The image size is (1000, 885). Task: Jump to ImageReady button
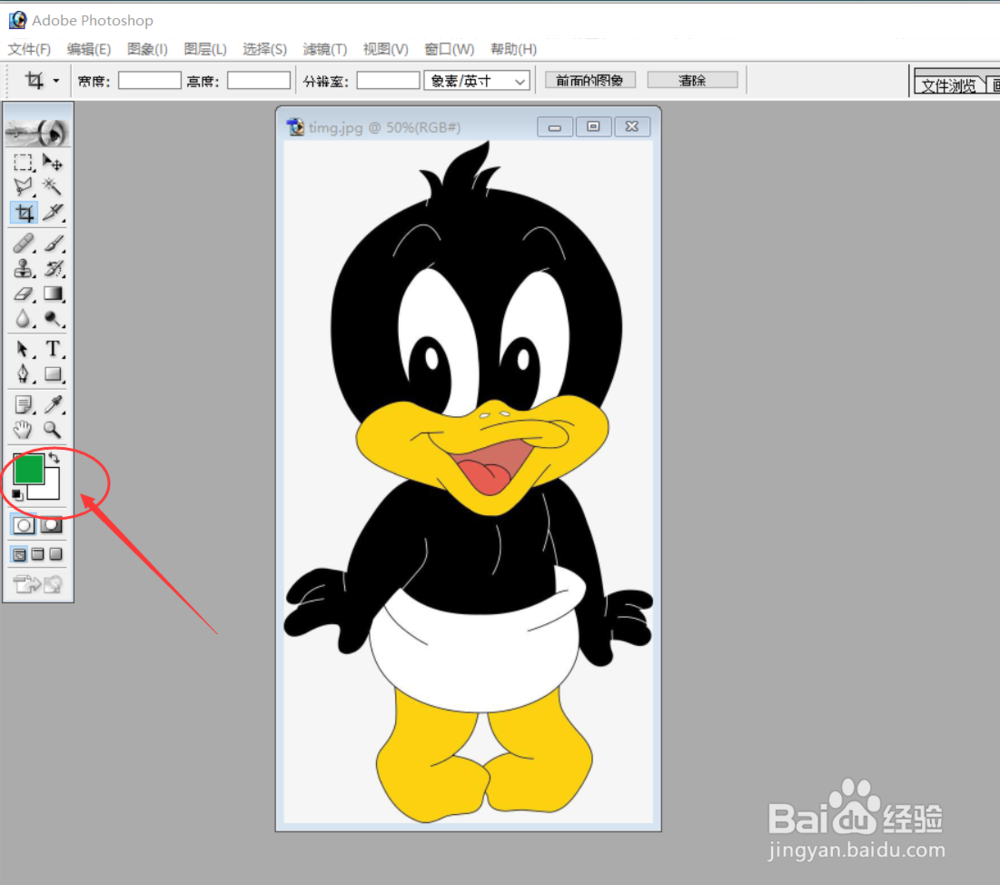pyautogui.click(x=38, y=583)
